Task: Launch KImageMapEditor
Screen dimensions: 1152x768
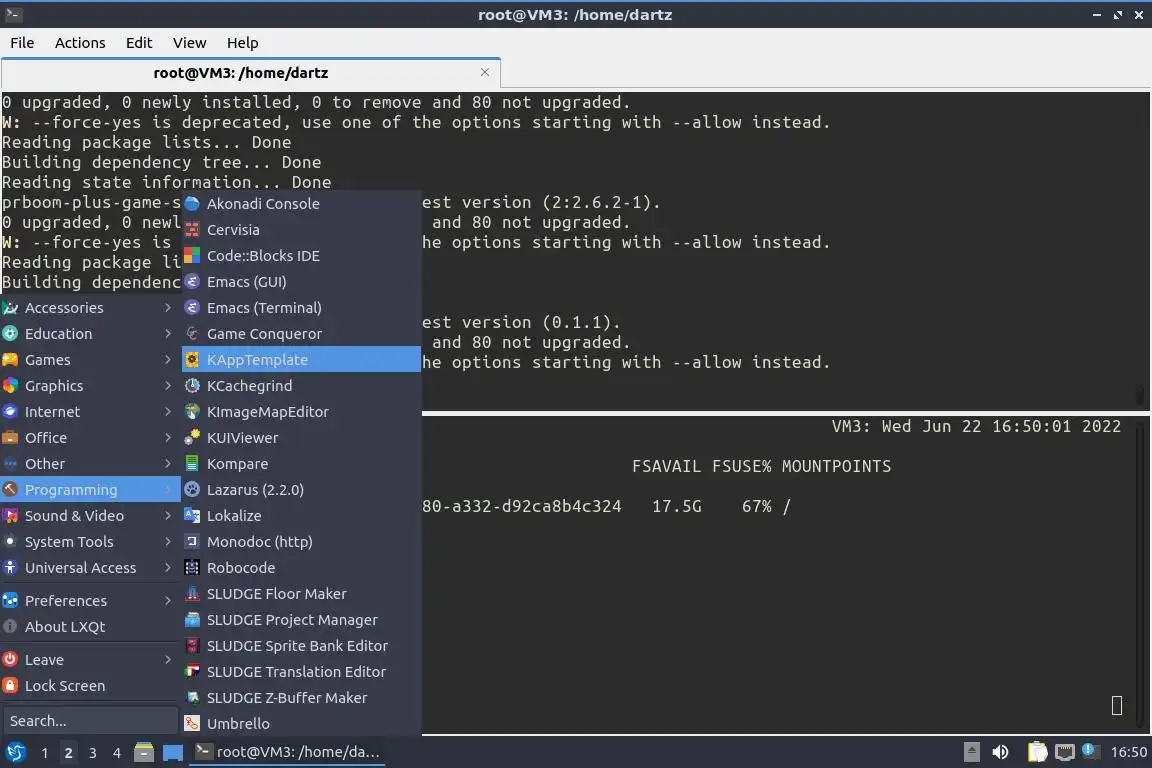Action: click(x=301, y=412)
